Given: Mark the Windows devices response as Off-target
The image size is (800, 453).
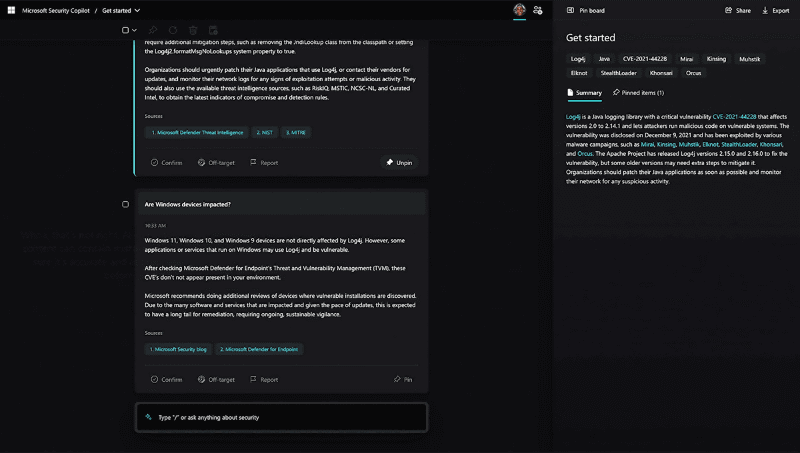Looking at the screenshot, I should tap(216, 380).
